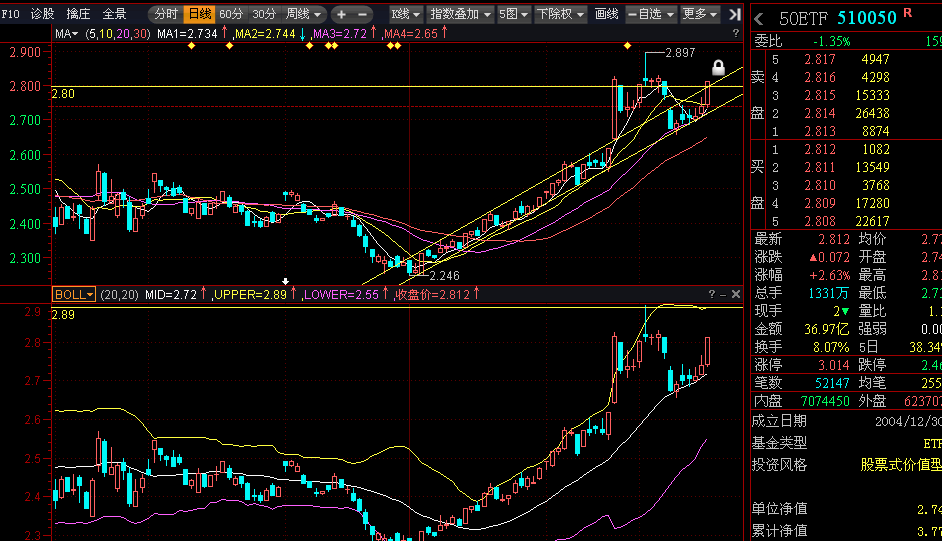
Task: Activate 画线 drawing tool
Action: pos(606,14)
